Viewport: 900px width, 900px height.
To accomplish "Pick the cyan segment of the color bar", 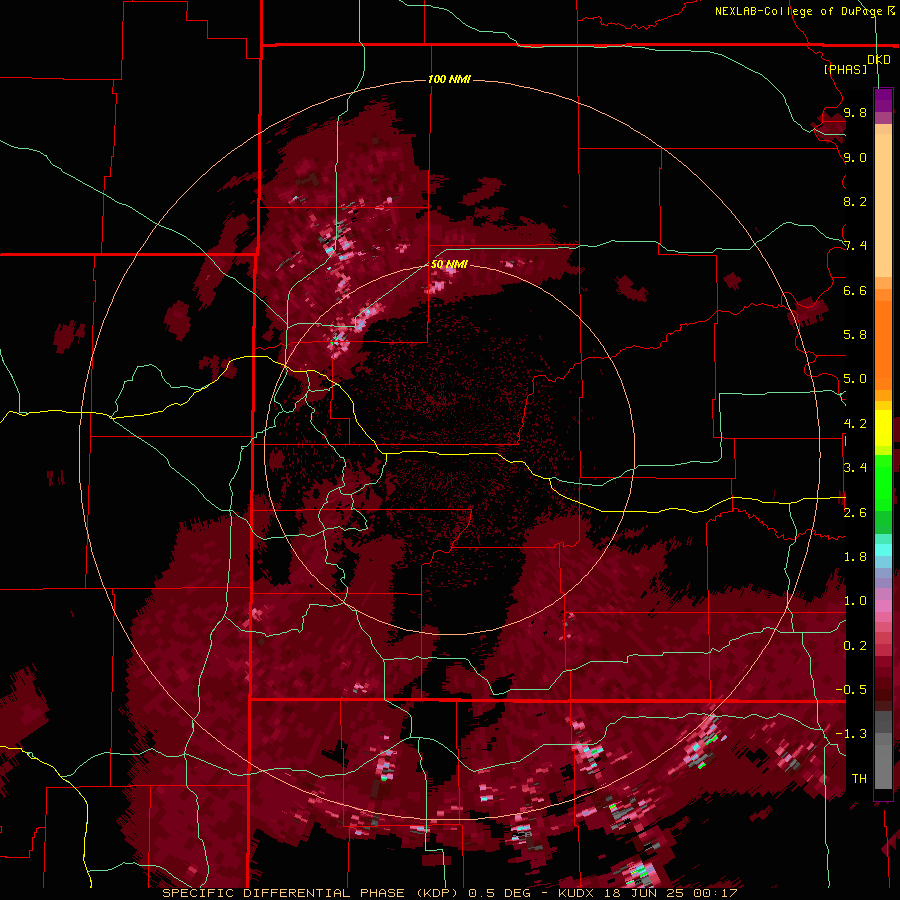I will (x=883, y=550).
